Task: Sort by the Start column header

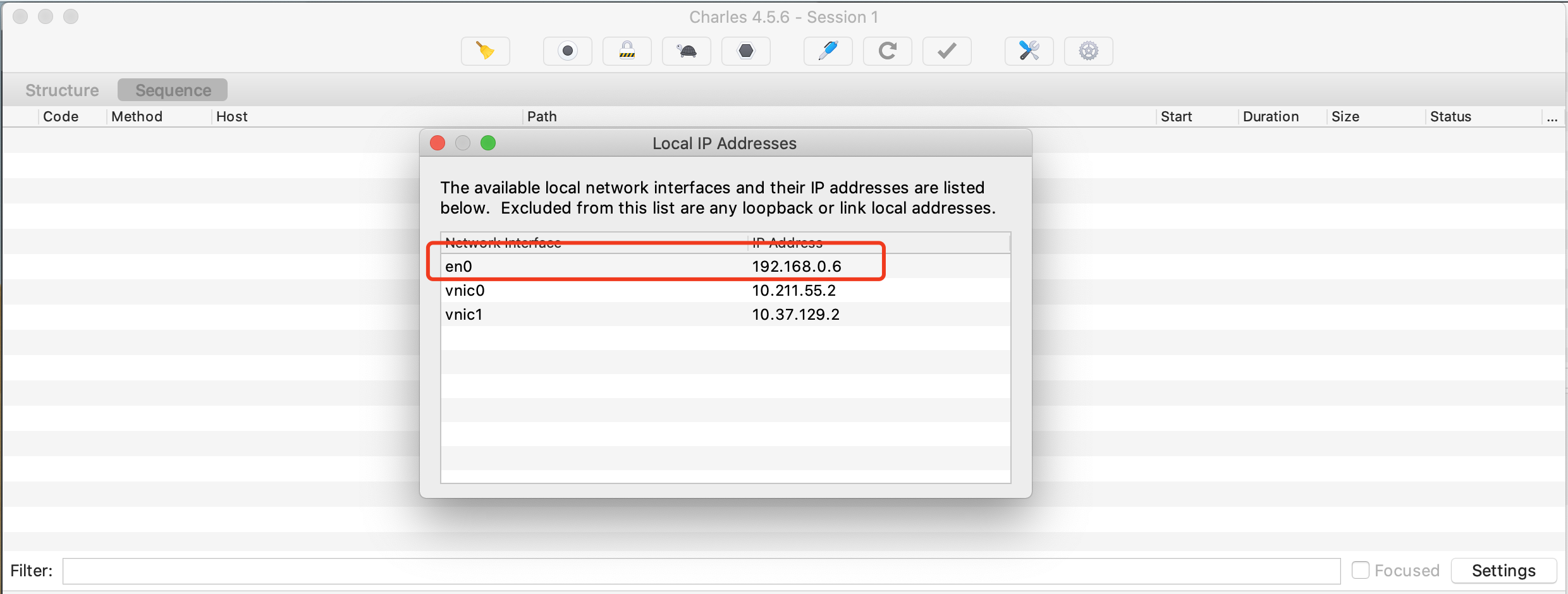Action: [1197, 116]
